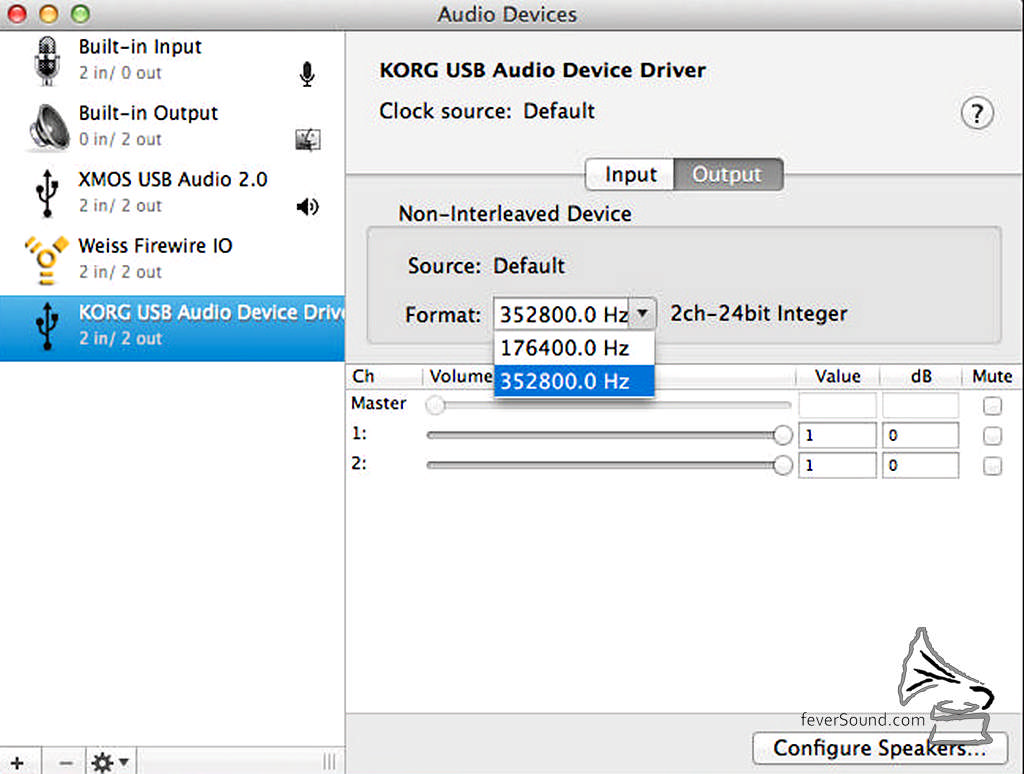Open the Format sample rate dropdown arrow
Viewport: 1024px width, 774px height.
[643, 314]
